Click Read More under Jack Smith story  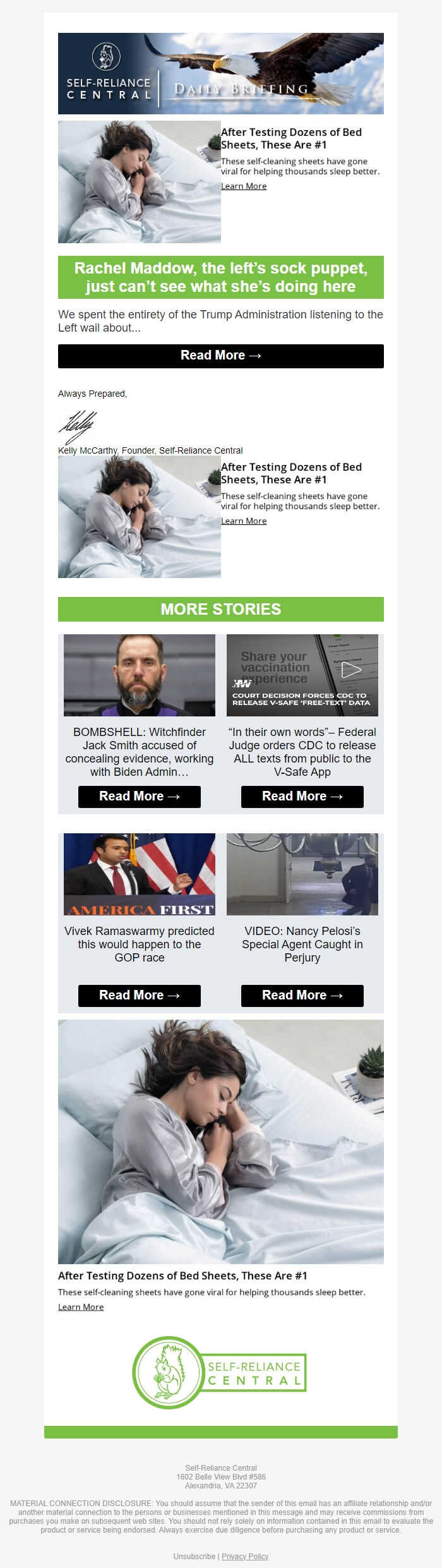coord(140,797)
